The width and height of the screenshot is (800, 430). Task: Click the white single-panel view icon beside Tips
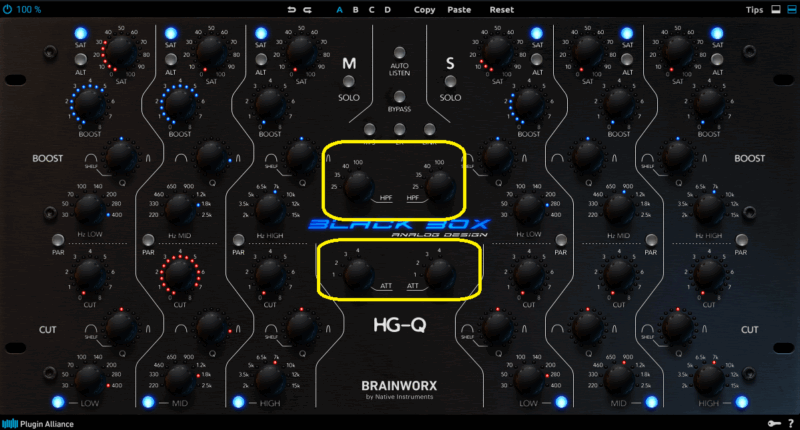coord(776,10)
